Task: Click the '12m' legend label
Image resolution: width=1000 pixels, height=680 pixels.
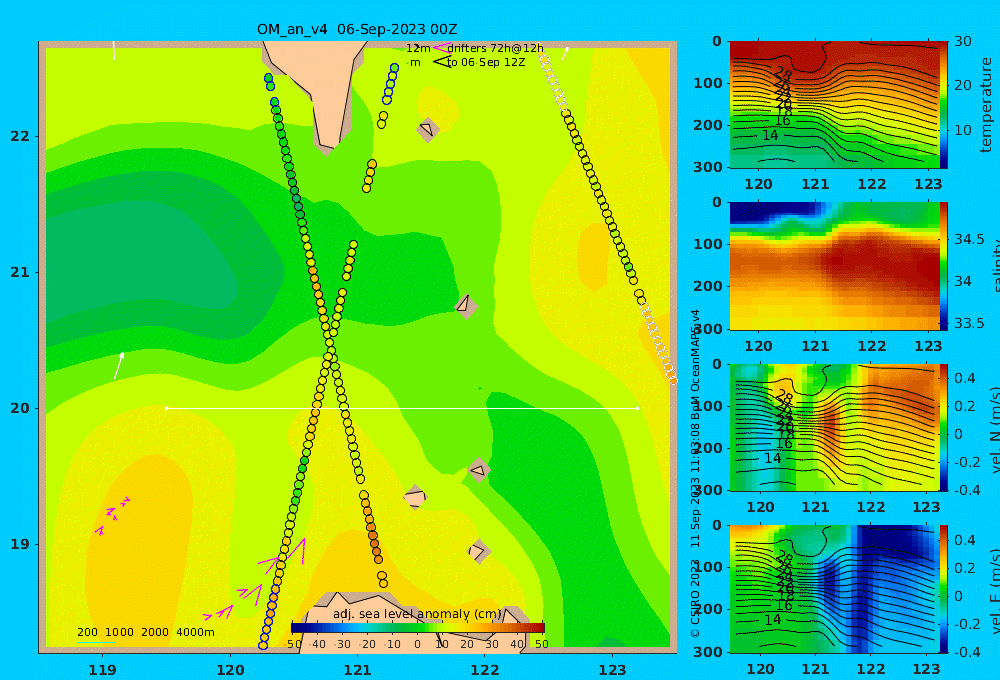Action: pos(418,48)
